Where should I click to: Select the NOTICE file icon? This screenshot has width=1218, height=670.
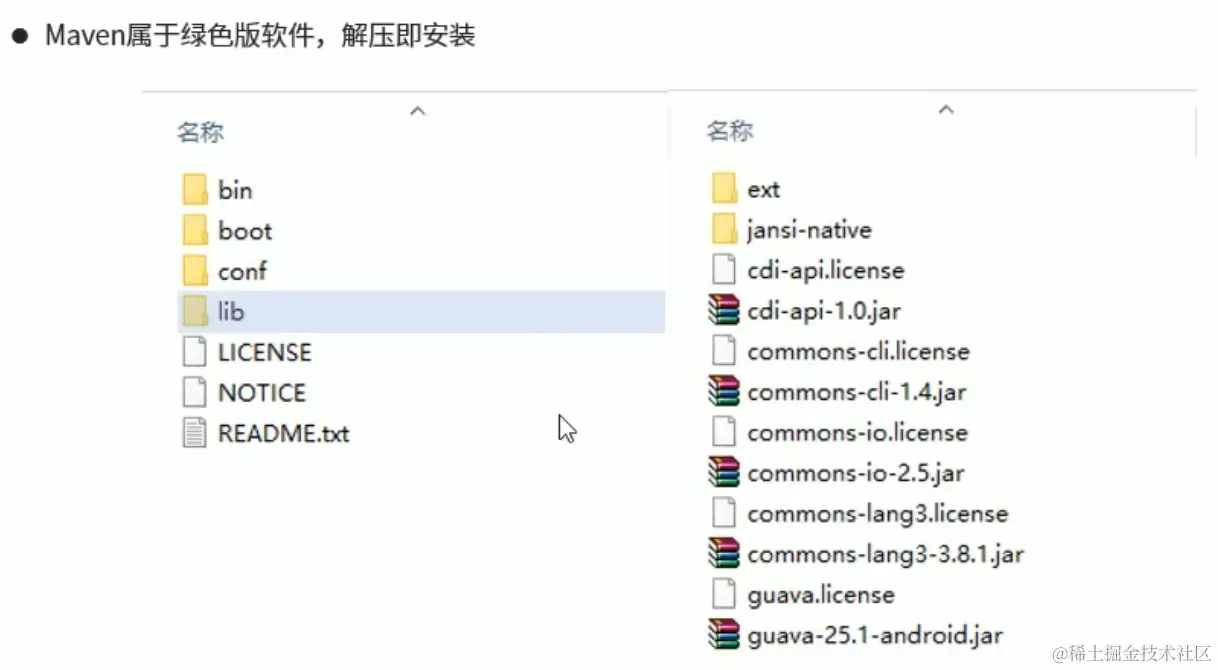coord(195,393)
